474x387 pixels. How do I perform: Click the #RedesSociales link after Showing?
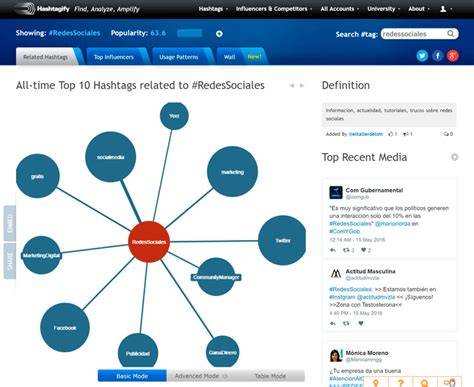tap(74, 33)
